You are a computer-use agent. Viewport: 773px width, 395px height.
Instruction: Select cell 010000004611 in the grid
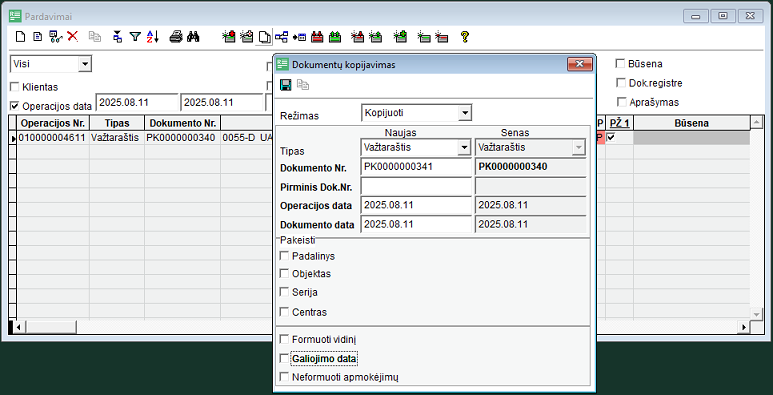click(x=53, y=138)
